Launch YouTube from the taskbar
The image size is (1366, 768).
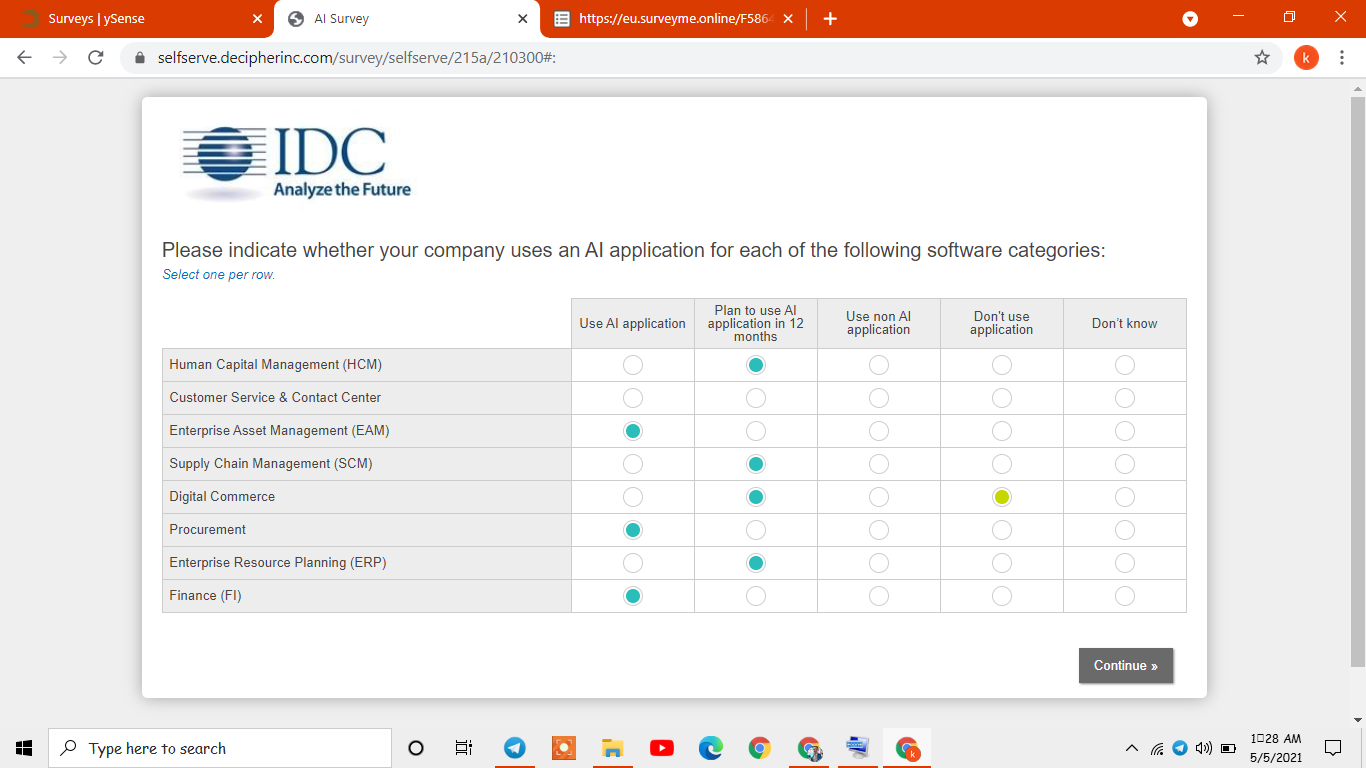pos(662,748)
